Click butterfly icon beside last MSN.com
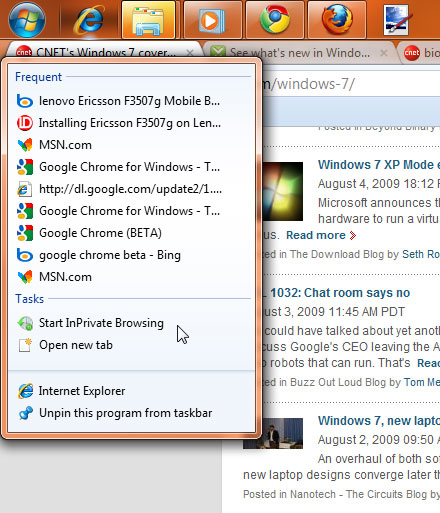 [25, 277]
